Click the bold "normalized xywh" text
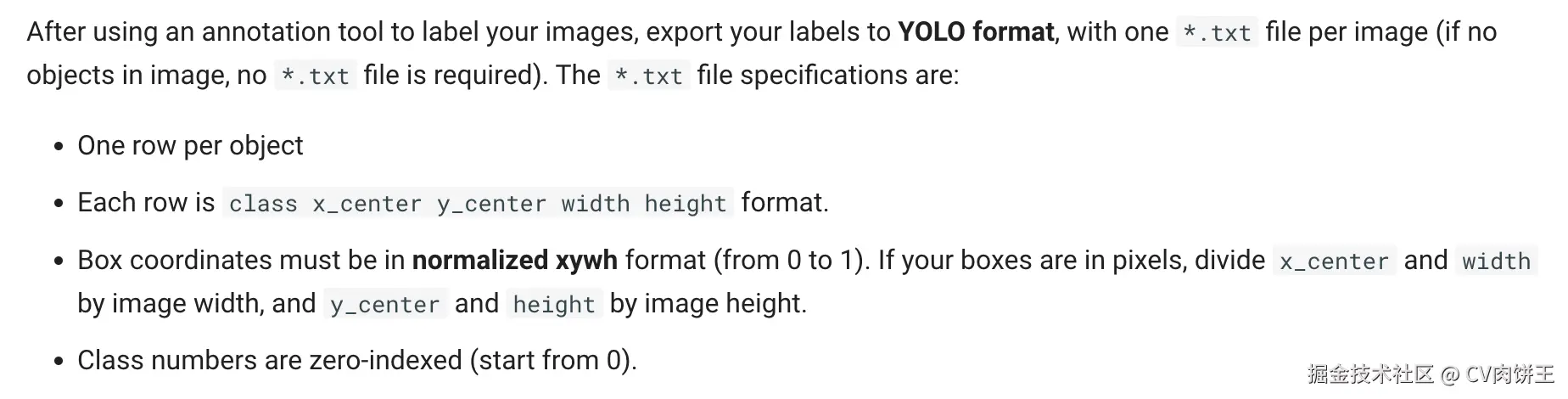 coord(514,260)
